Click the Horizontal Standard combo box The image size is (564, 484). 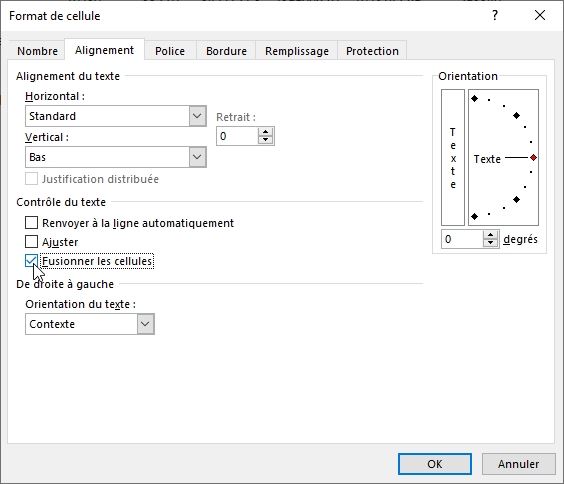[x=115, y=116]
